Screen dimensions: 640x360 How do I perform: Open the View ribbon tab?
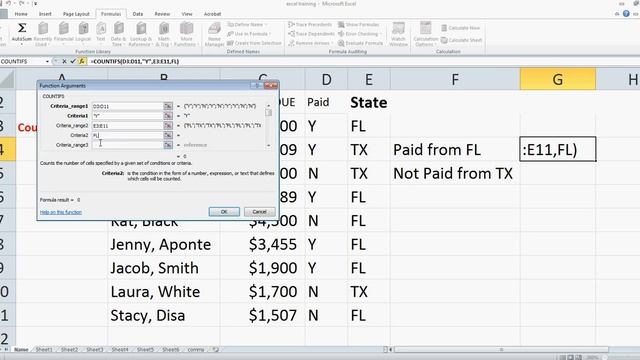[x=187, y=14]
